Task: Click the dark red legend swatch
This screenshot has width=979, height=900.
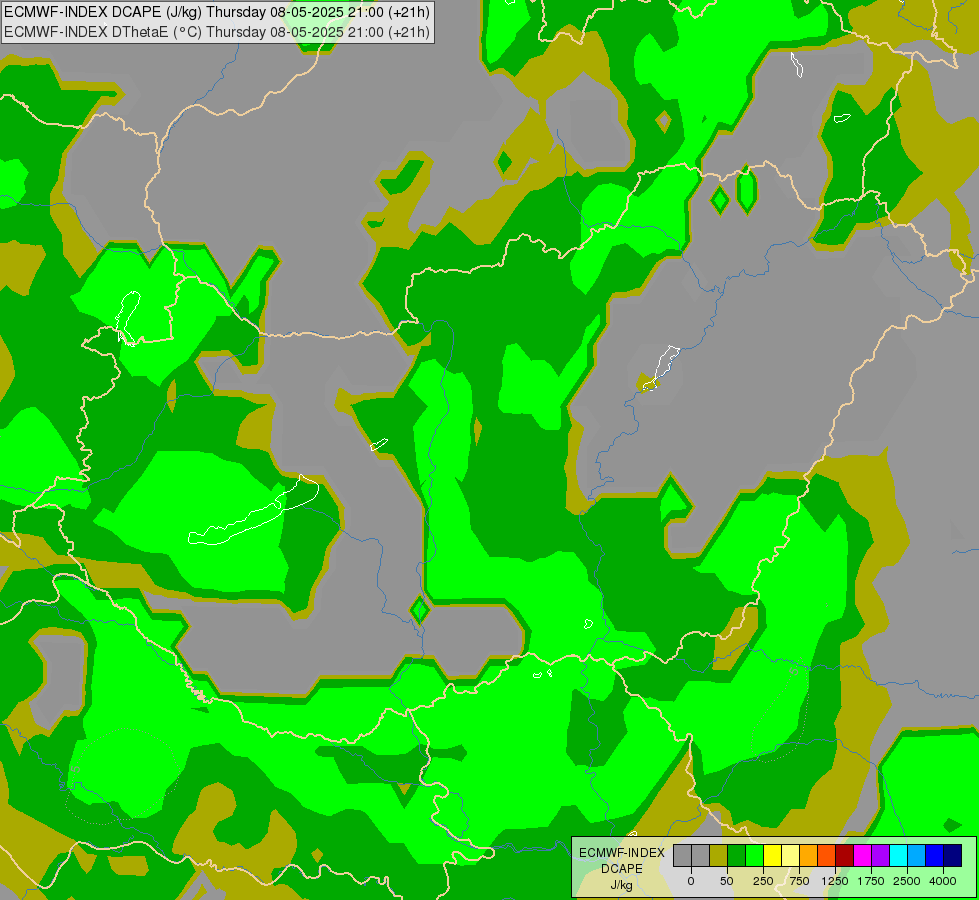Action: tap(845, 855)
